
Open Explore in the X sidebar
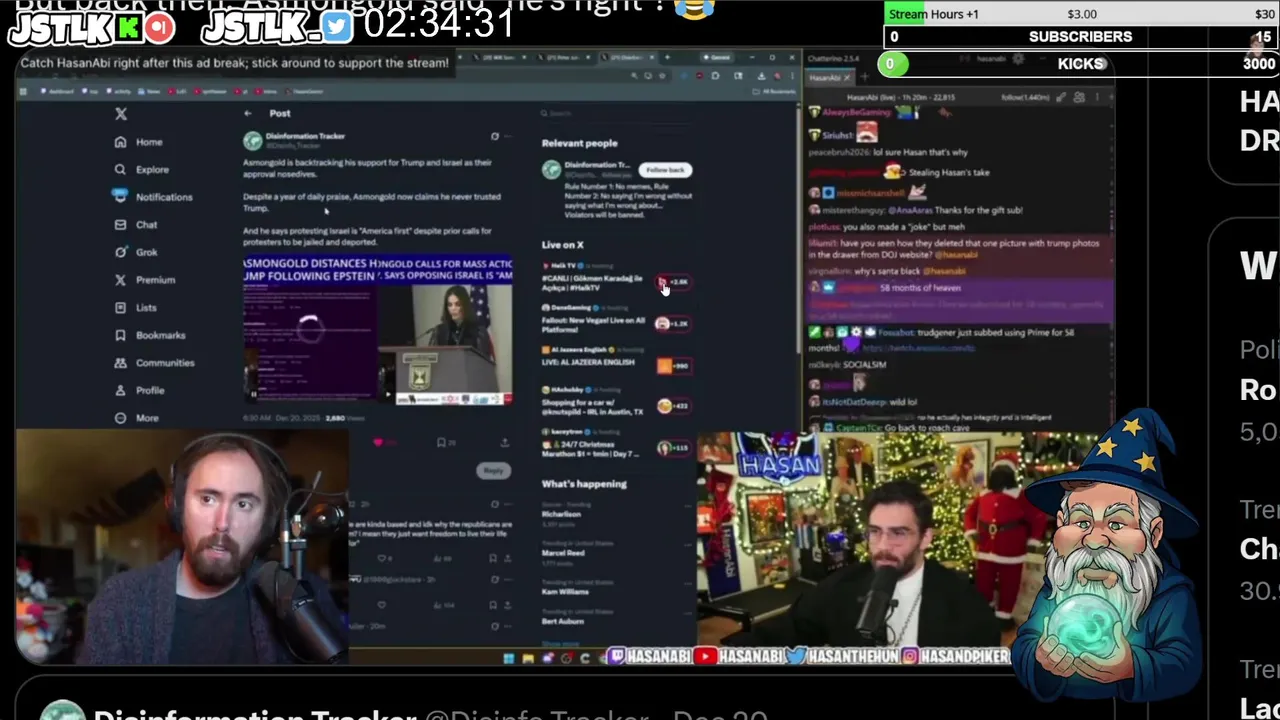click(x=142, y=170)
